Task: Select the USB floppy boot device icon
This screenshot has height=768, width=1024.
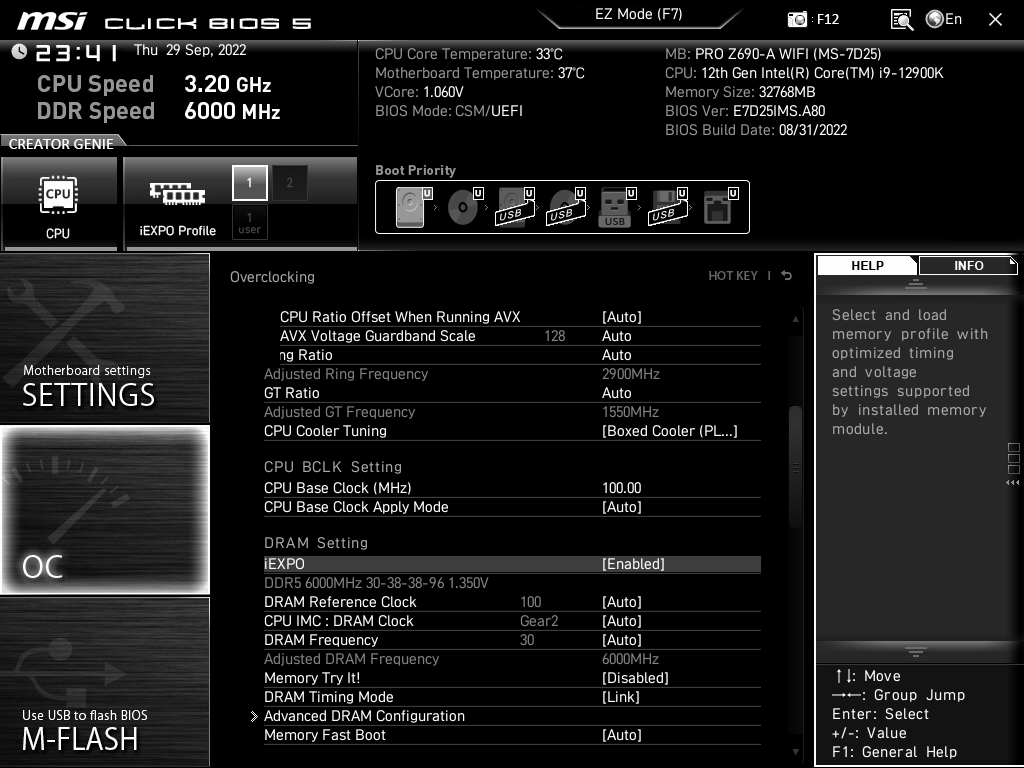Action: pos(668,207)
